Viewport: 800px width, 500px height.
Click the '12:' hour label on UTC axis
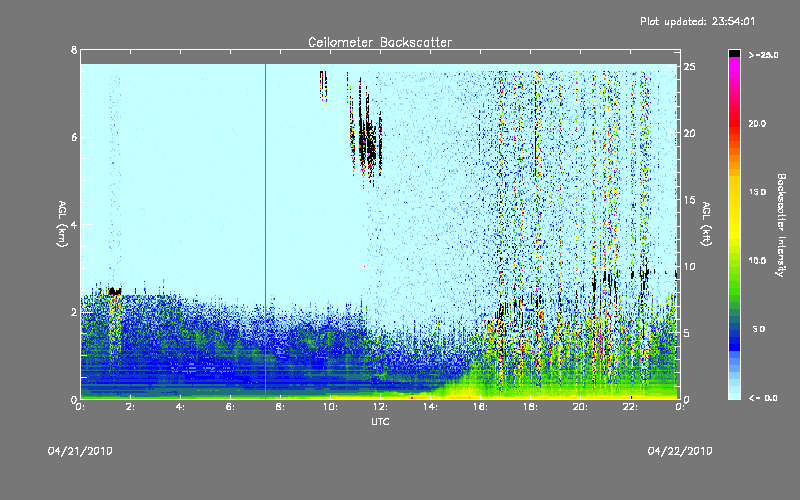click(380, 407)
